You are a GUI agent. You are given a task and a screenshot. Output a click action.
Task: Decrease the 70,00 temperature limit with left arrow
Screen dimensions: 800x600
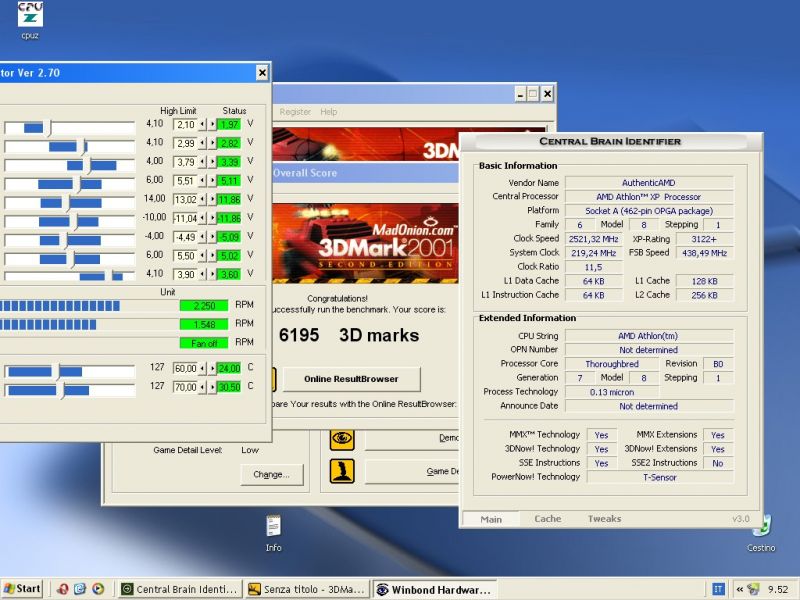tap(203, 387)
